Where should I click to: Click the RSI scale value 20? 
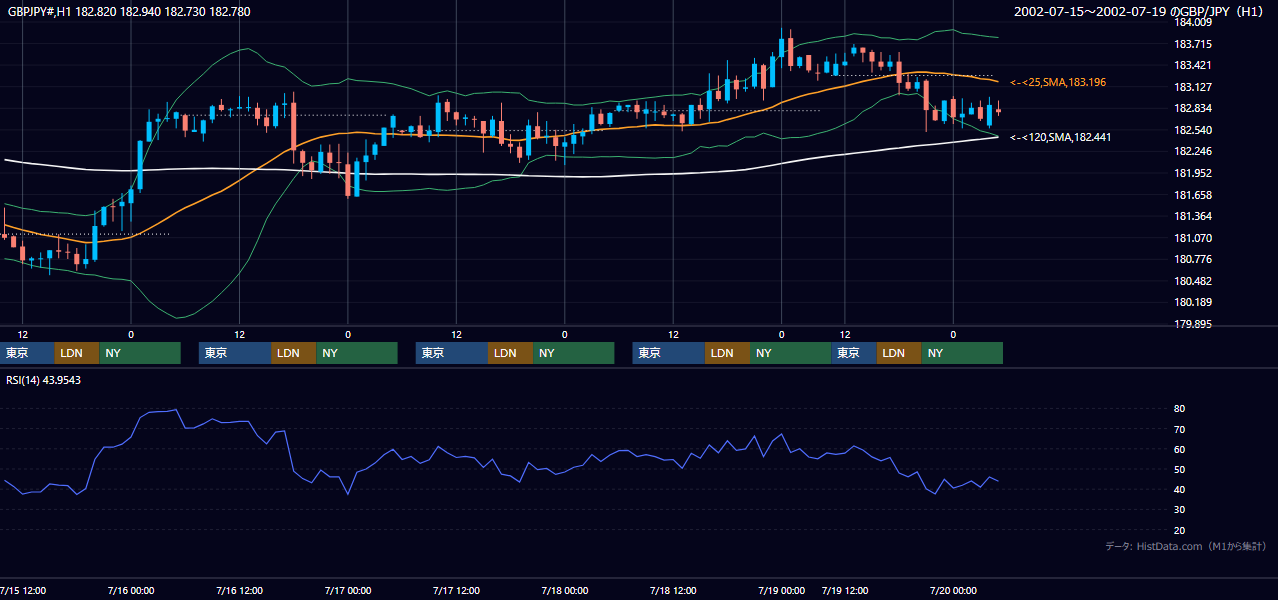1180,530
